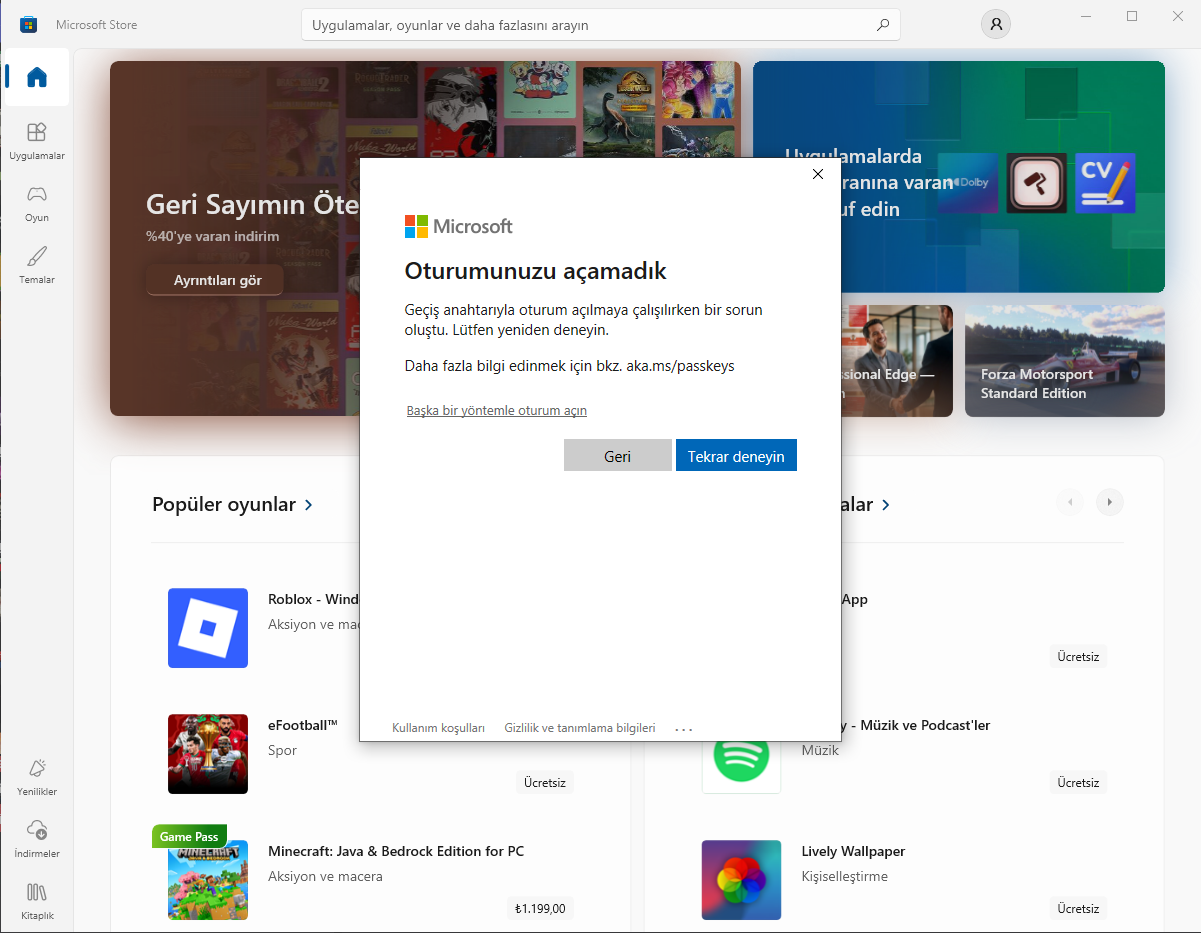1201x933 pixels.
Task: Open the Professional Edge promo tile
Action: click(x=897, y=361)
